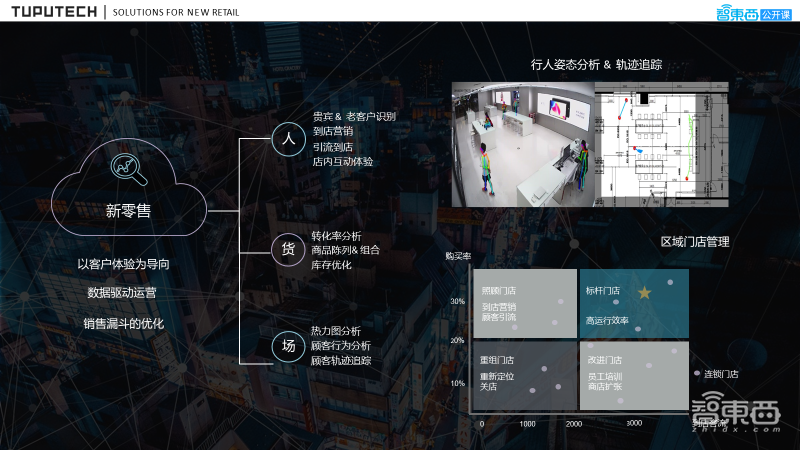
Task: Click the magnifier analytics icon inside the cloud
Action: coord(128,169)
